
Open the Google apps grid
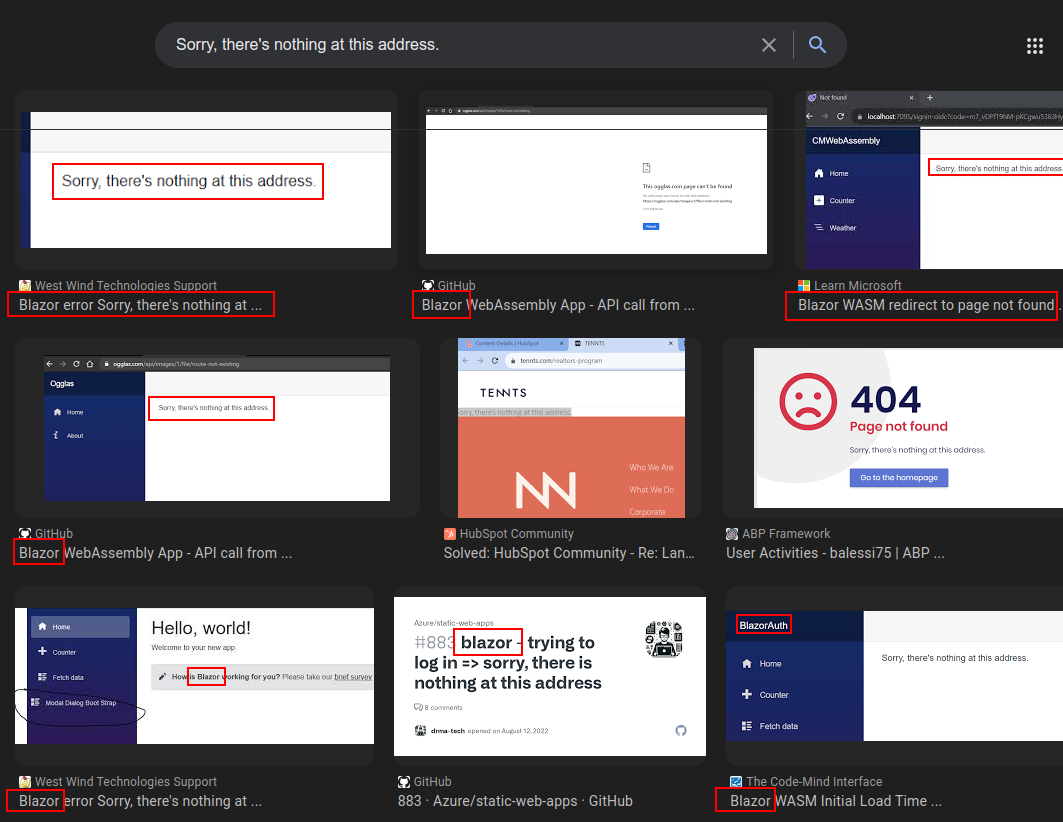tap(1035, 45)
